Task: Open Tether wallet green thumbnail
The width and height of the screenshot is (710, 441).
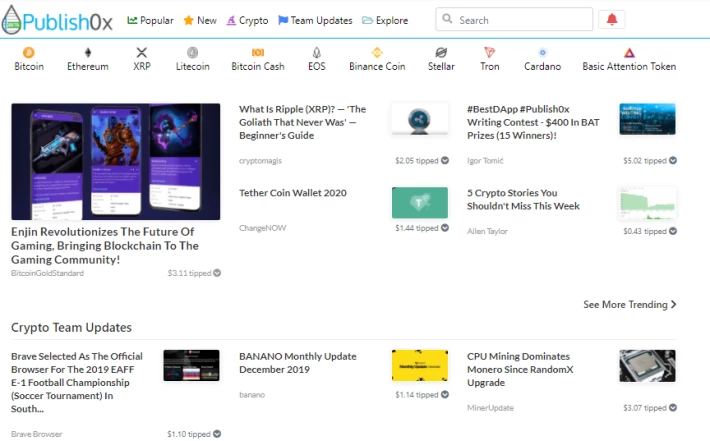Action: (420, 202)
